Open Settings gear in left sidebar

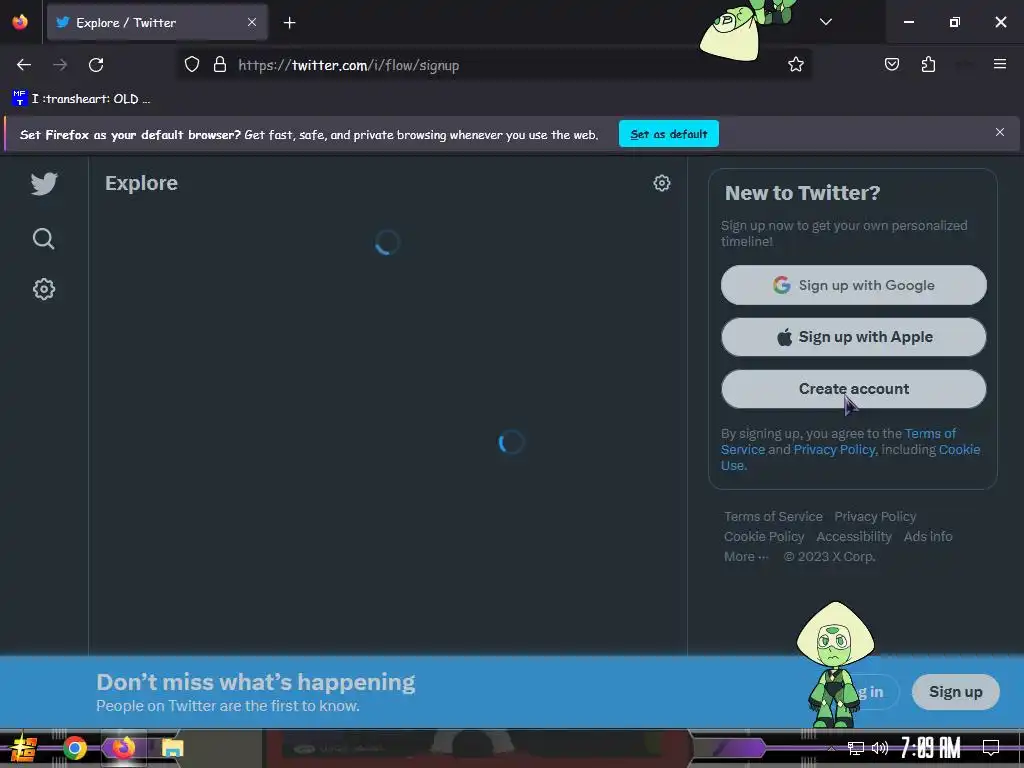tap(44, 289)
